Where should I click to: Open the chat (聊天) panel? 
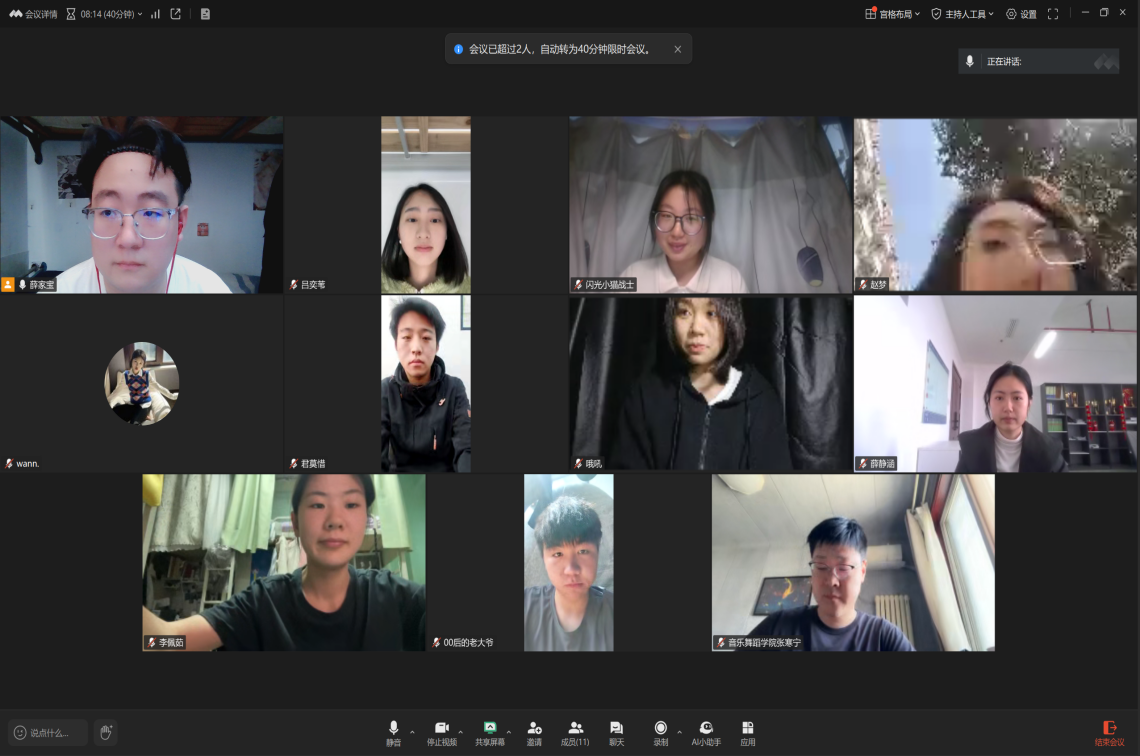[x=616, y=732]
